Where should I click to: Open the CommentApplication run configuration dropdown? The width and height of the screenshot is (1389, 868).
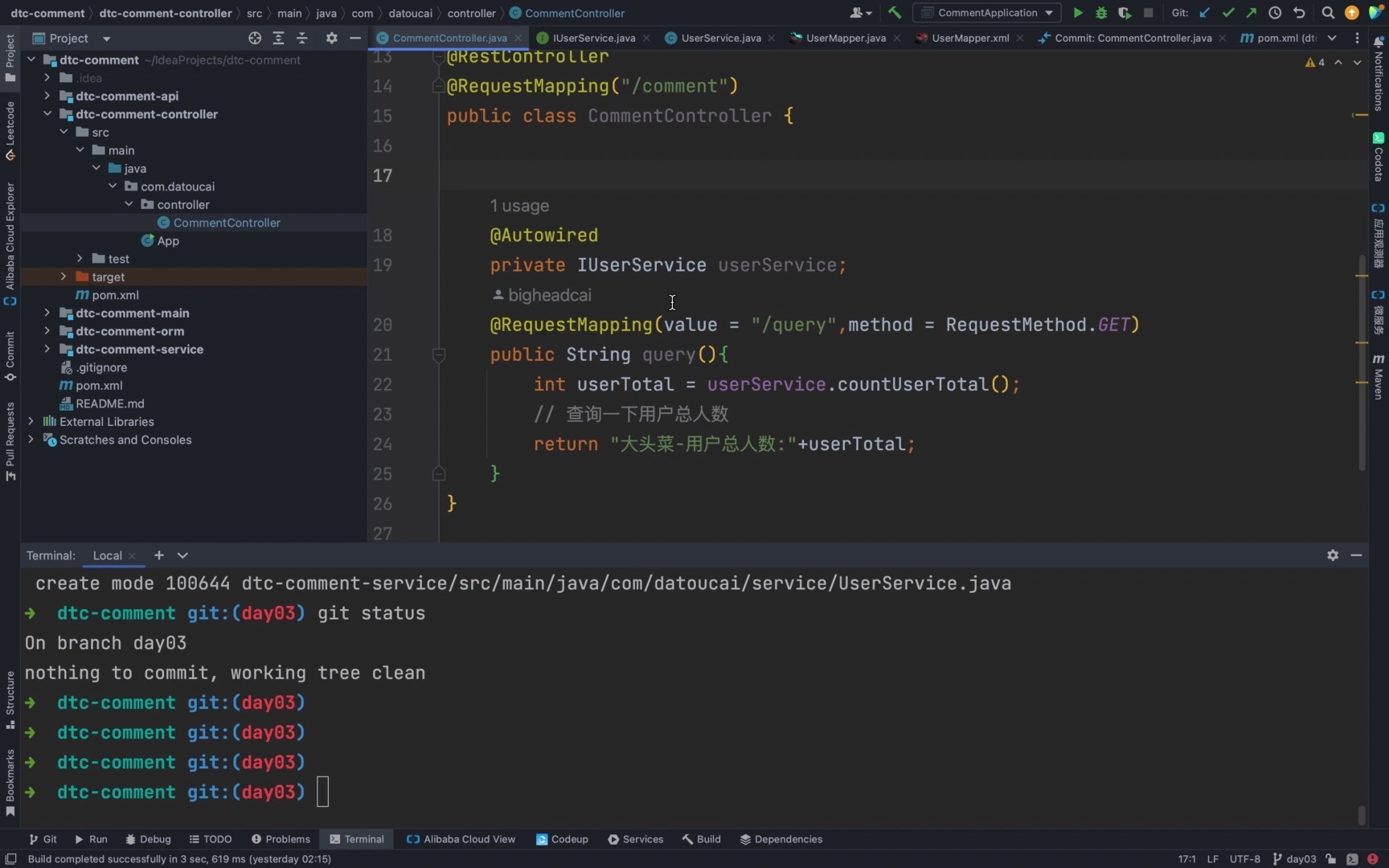pyautogui.click(x=987, y=13)
